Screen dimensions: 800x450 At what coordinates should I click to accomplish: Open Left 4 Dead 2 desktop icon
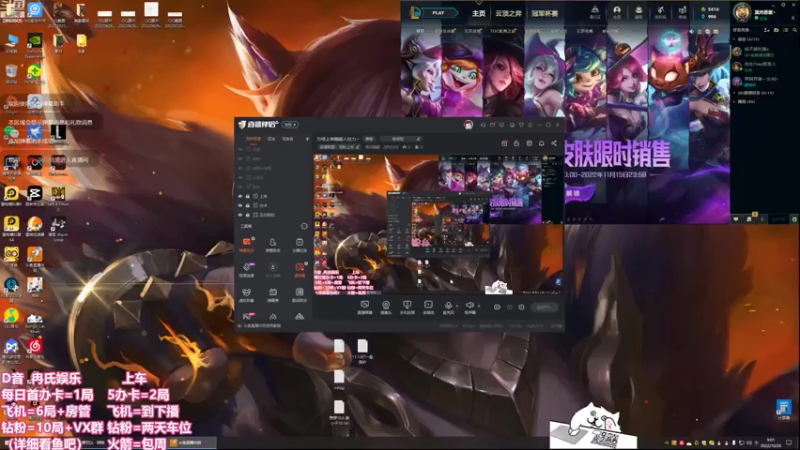[58, 197]
